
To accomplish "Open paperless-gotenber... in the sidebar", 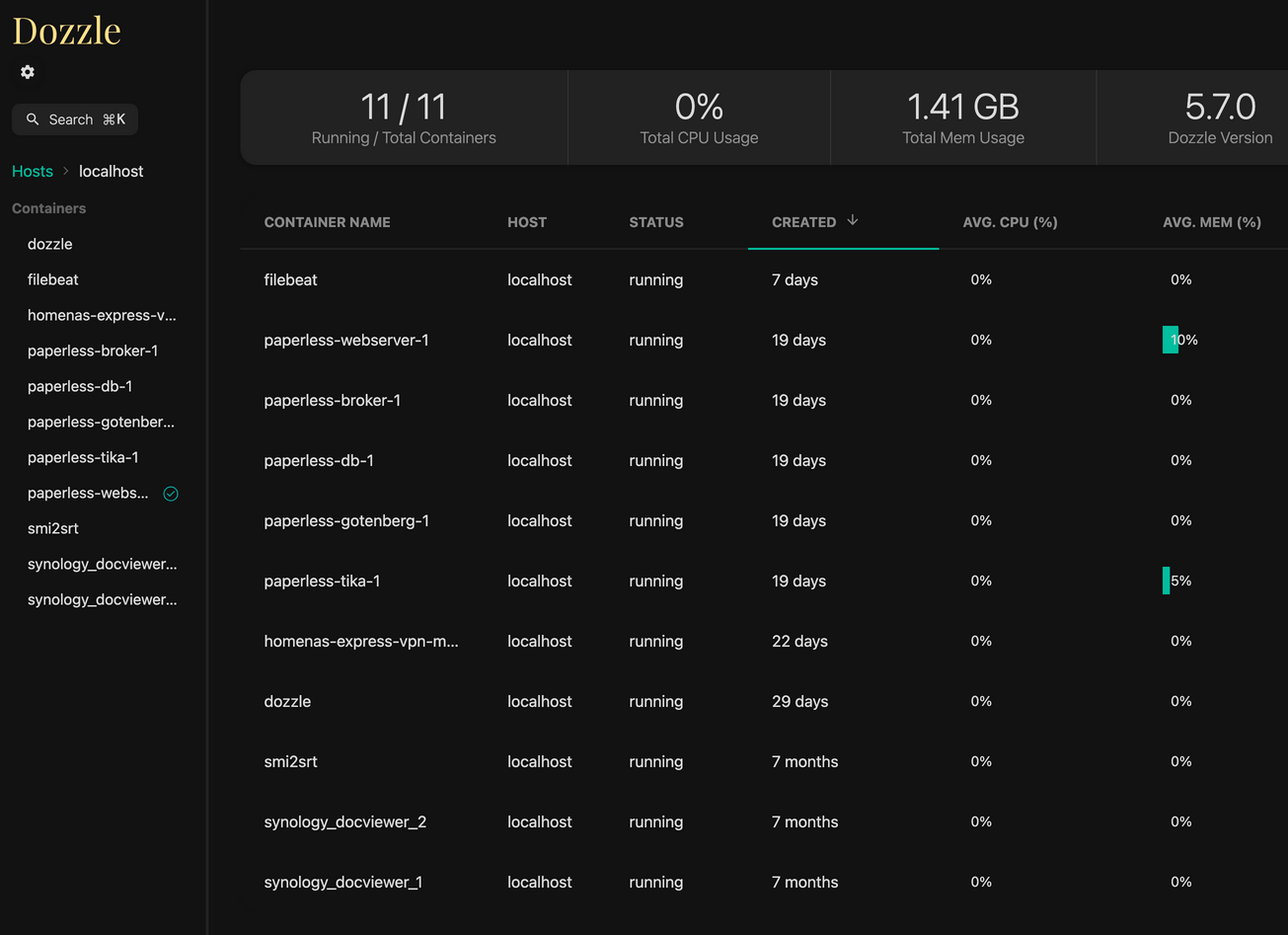I will tap(101, 422).
